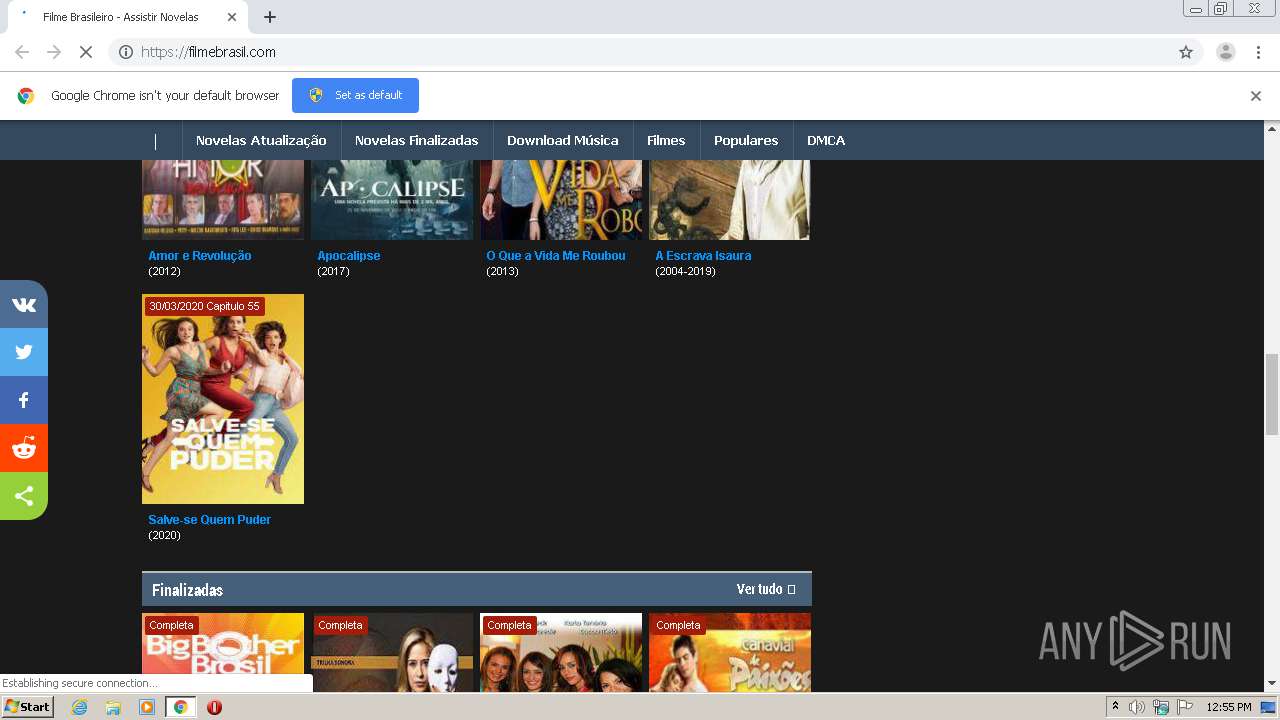Open the ShareThis share menu
Image resolution: width=1280 pixels, height=720 pixels.
click(x=24, y=496)
